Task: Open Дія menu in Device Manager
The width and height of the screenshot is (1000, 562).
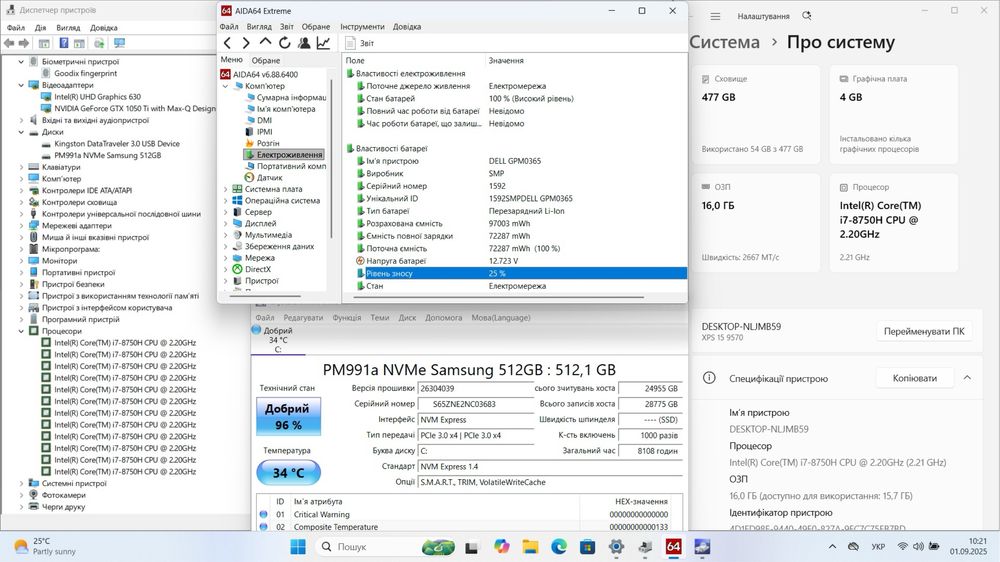Action: [40, 28]
